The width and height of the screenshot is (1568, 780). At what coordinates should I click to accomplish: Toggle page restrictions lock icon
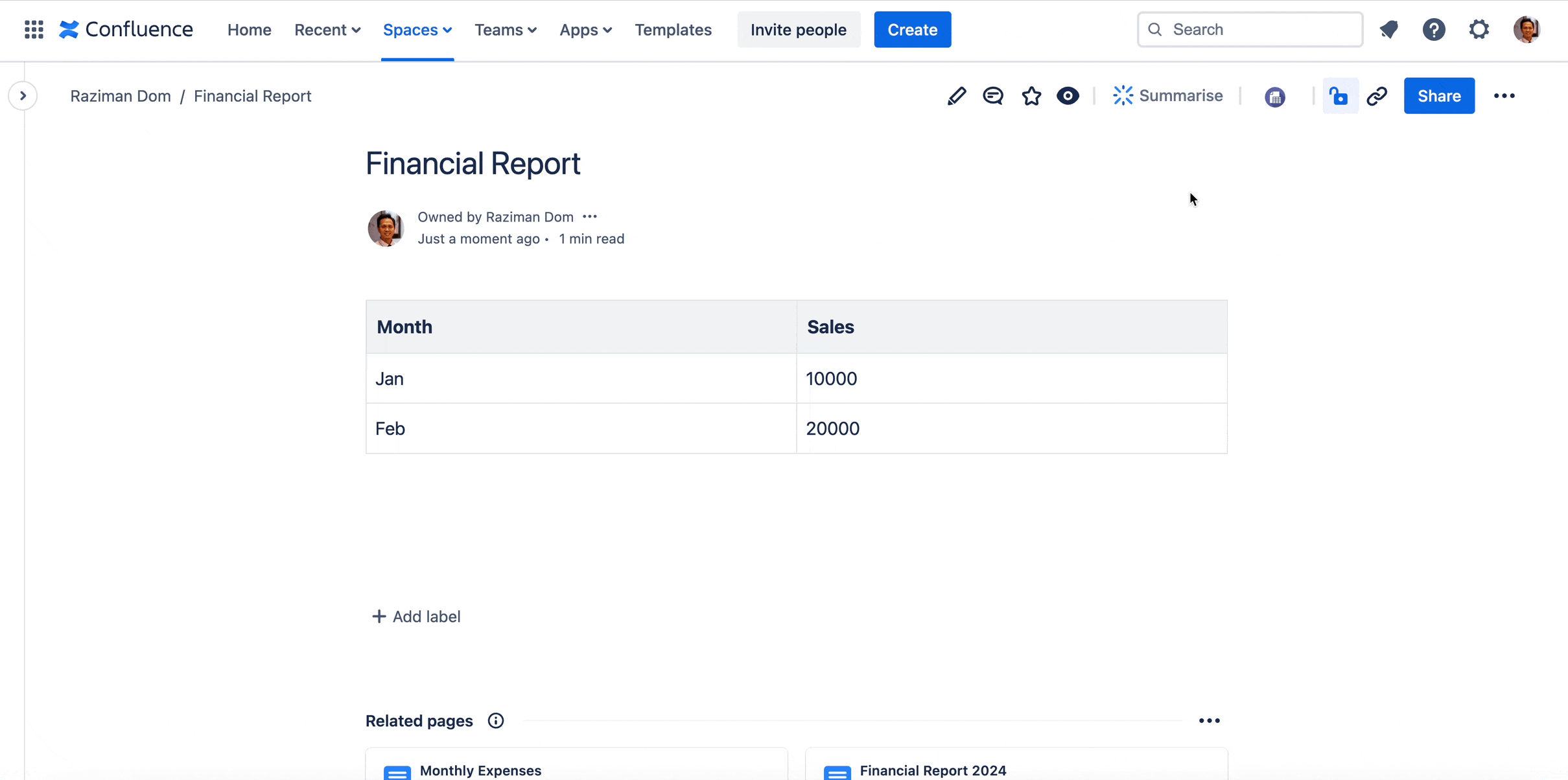tap(1339, 96)
